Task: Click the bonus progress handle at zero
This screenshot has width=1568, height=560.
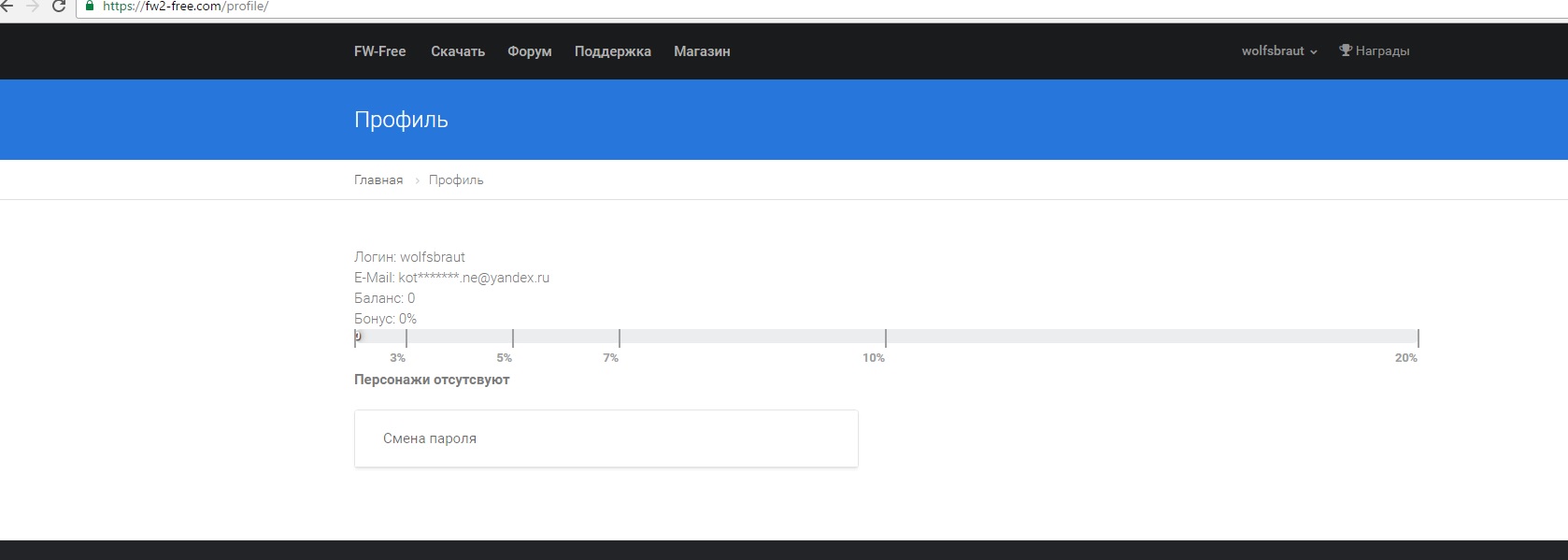Action: 357,337
